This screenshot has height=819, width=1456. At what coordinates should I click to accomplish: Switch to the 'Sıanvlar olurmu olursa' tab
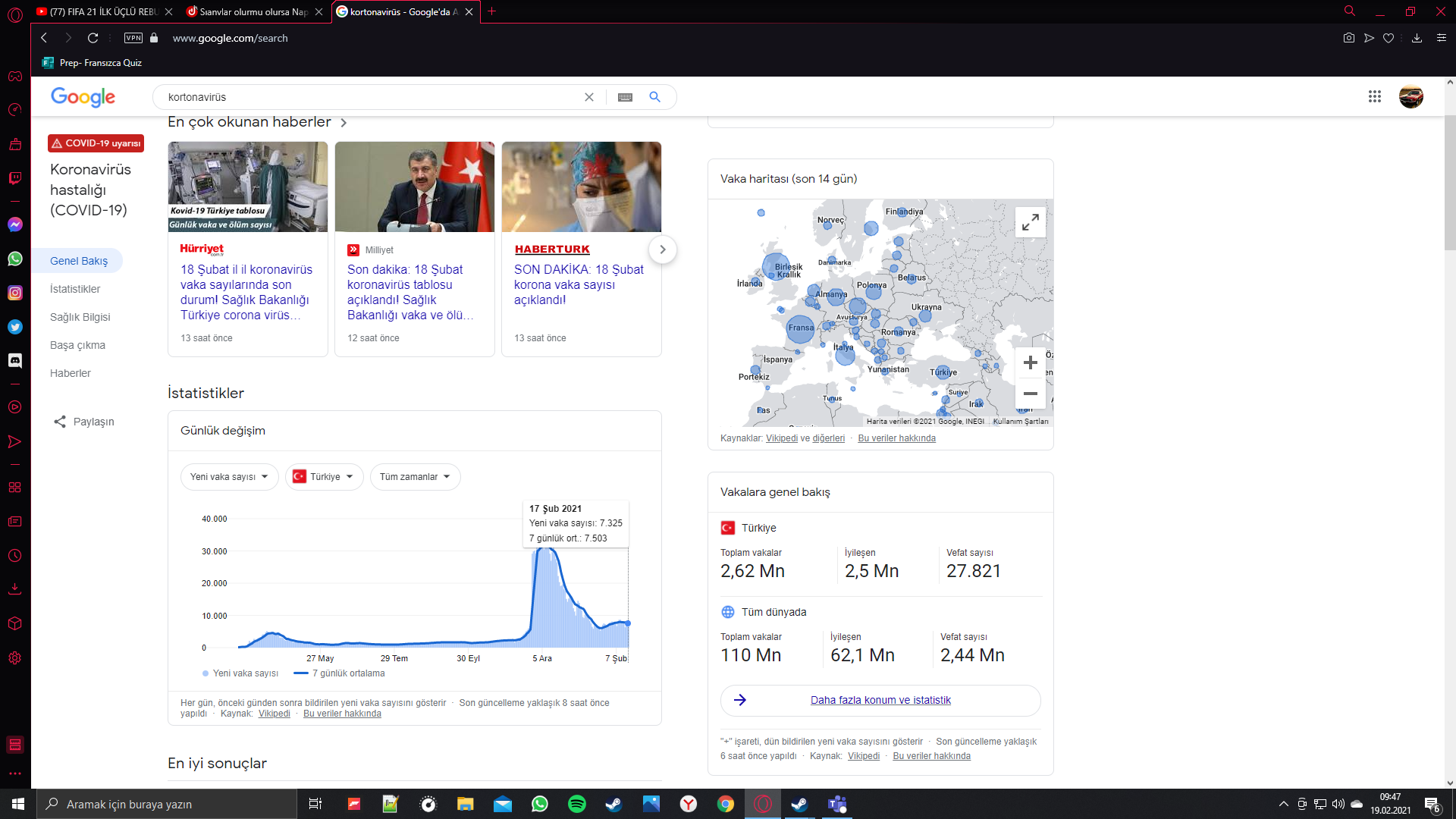253,11
